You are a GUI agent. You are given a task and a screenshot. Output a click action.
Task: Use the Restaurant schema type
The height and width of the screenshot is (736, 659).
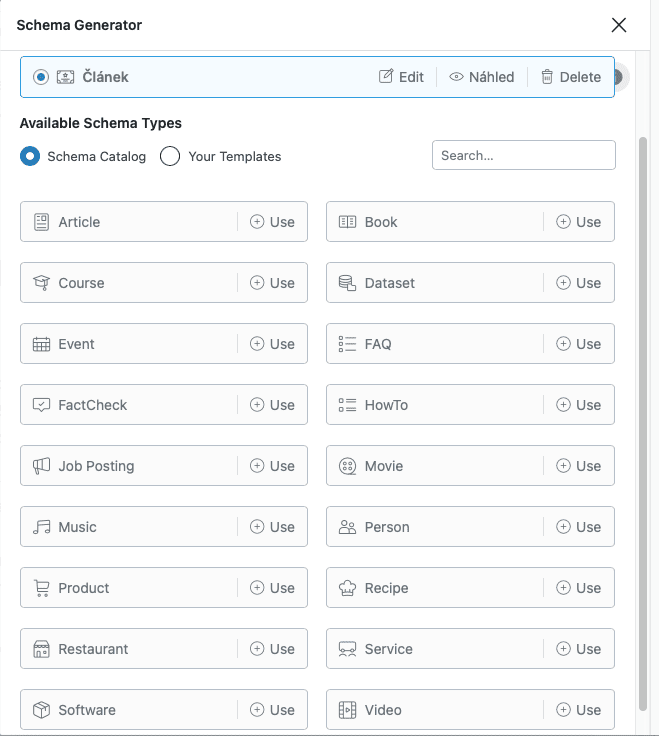click(x=272, y=649)
